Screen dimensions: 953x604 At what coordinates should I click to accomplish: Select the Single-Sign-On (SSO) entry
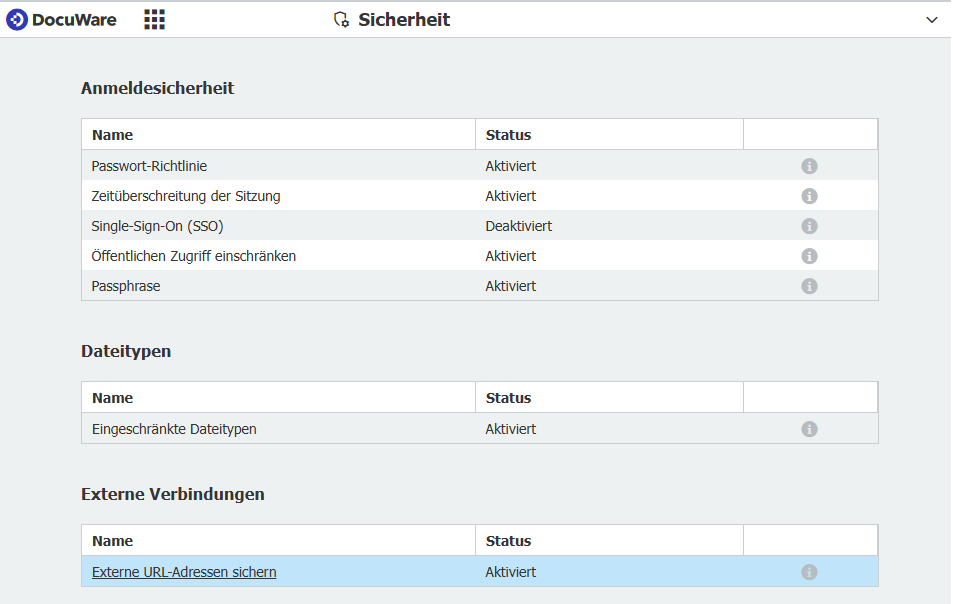480,226
